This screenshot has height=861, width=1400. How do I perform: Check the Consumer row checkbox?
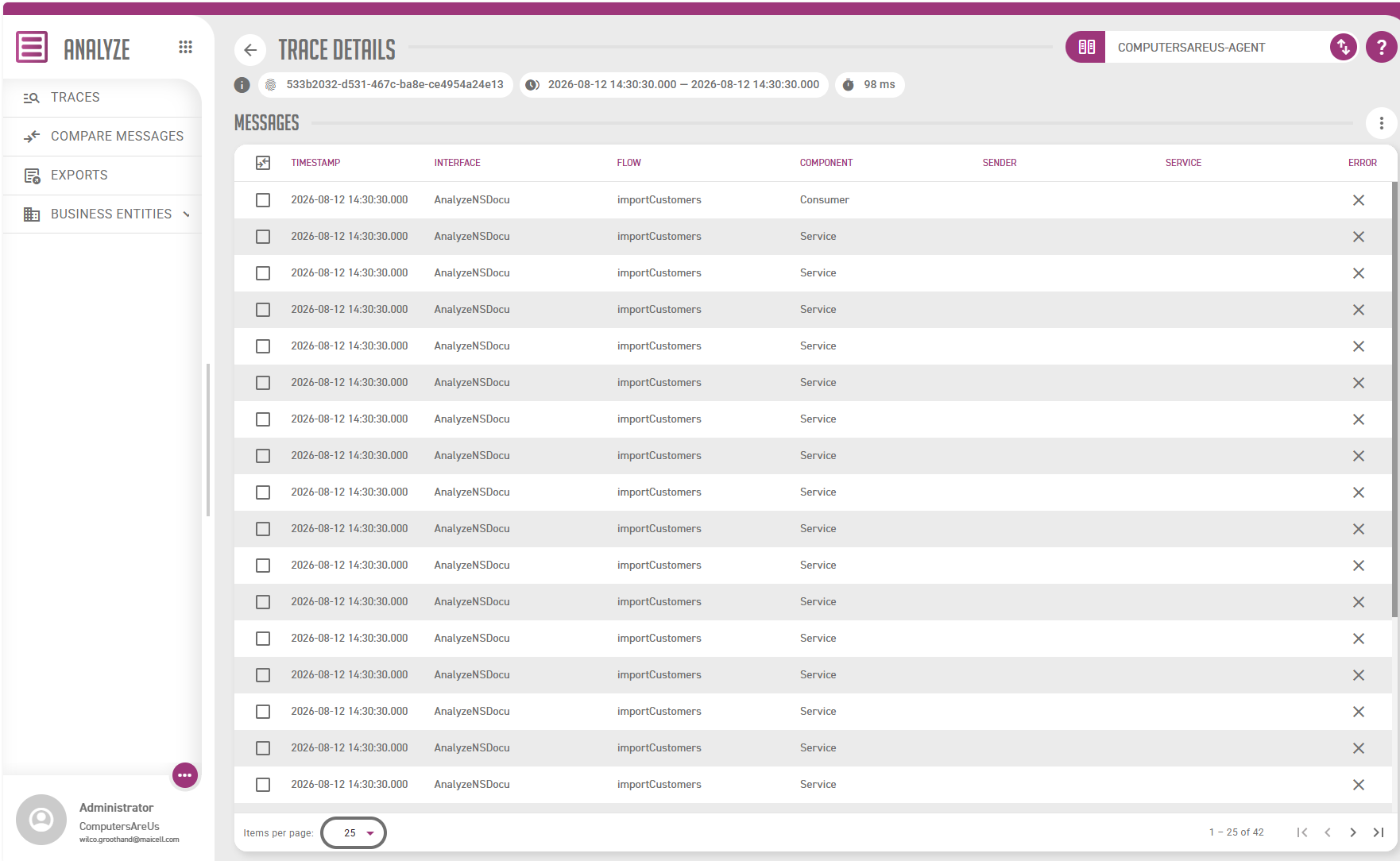click(263, 200)
